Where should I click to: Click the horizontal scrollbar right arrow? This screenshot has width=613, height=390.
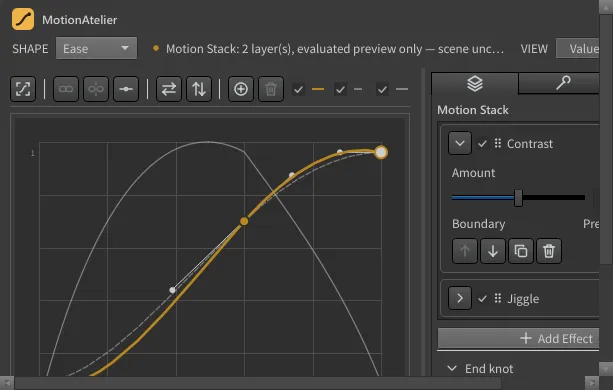click(x=591, y=383)
